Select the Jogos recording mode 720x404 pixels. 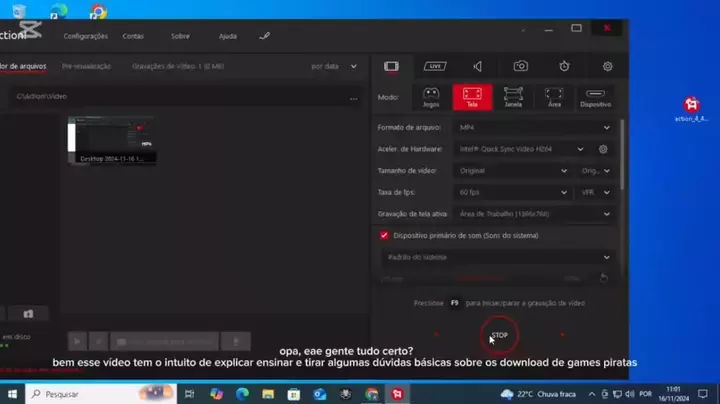click(x=431, y=97)
